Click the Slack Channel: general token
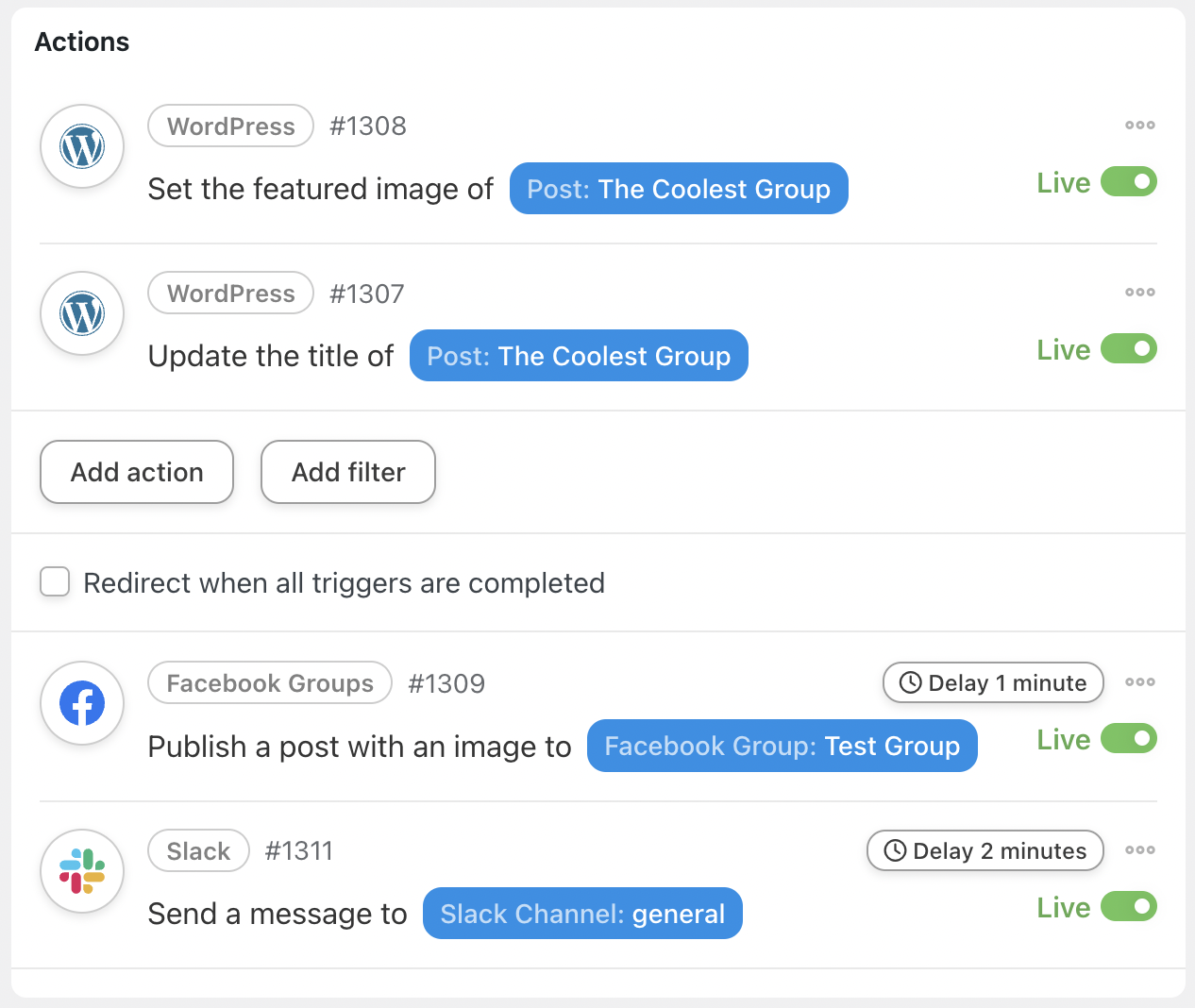Viewport: 1195px width, 1008px height. (x=582, y=914)
